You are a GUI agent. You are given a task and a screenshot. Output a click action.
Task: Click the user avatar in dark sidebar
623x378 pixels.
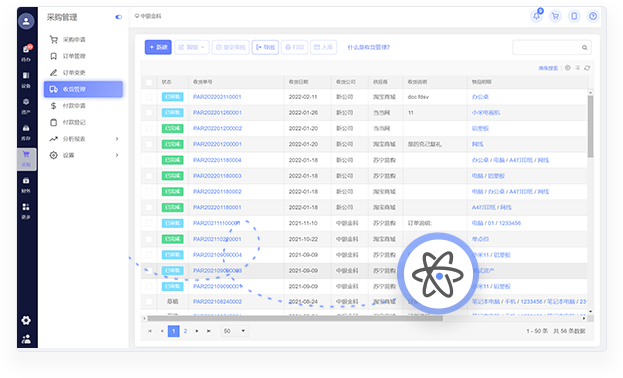[26, 21]
